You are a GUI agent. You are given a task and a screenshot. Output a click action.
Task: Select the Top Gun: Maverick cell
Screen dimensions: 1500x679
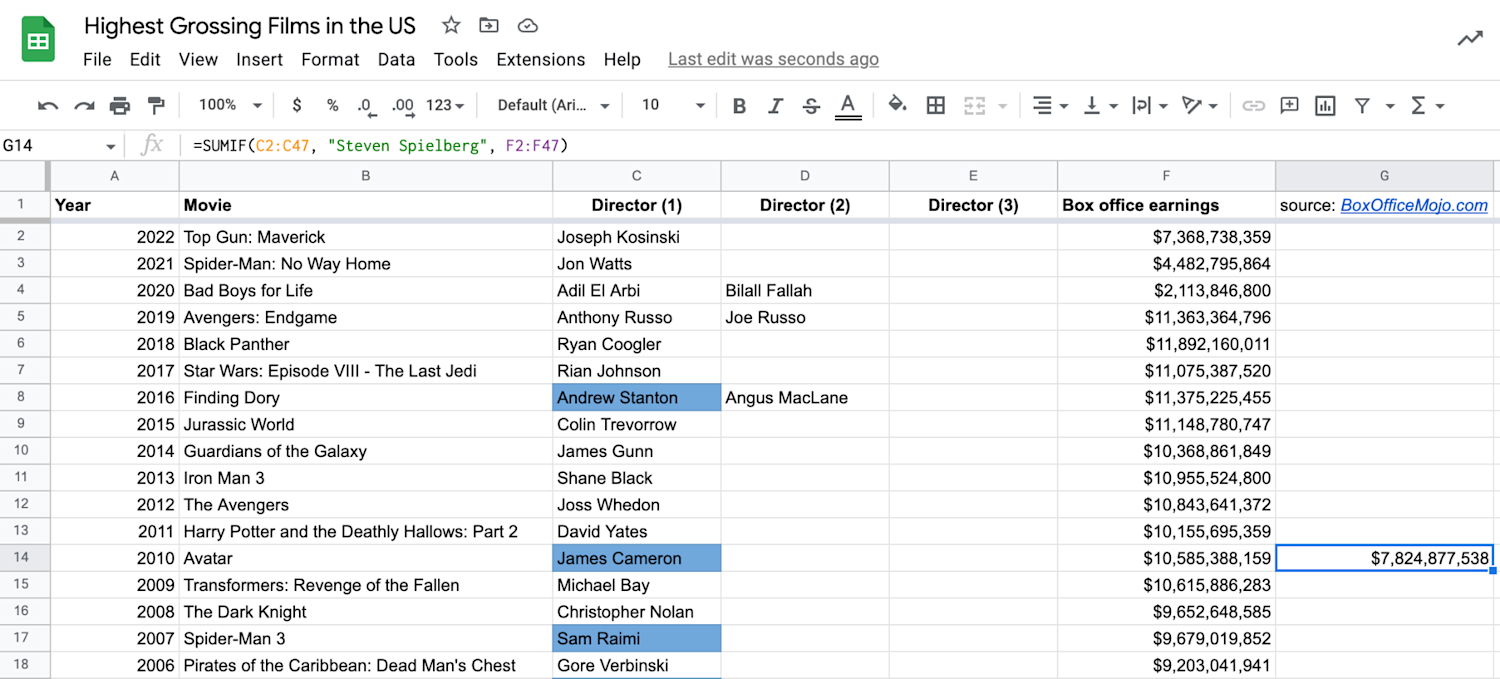coord(365,237)
